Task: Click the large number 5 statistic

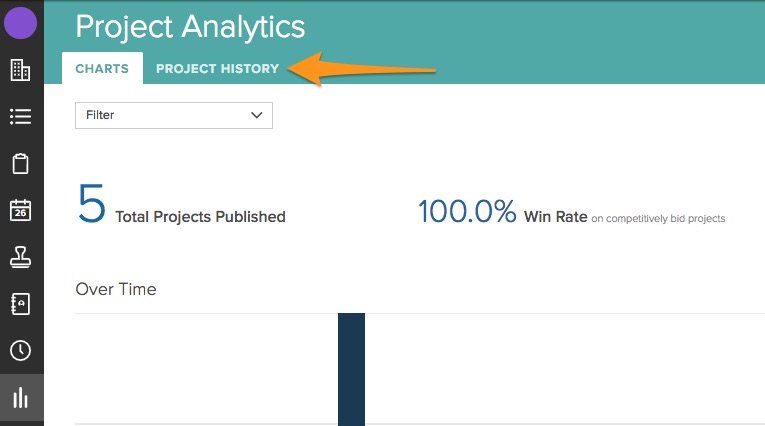Action: pos(91,205)
